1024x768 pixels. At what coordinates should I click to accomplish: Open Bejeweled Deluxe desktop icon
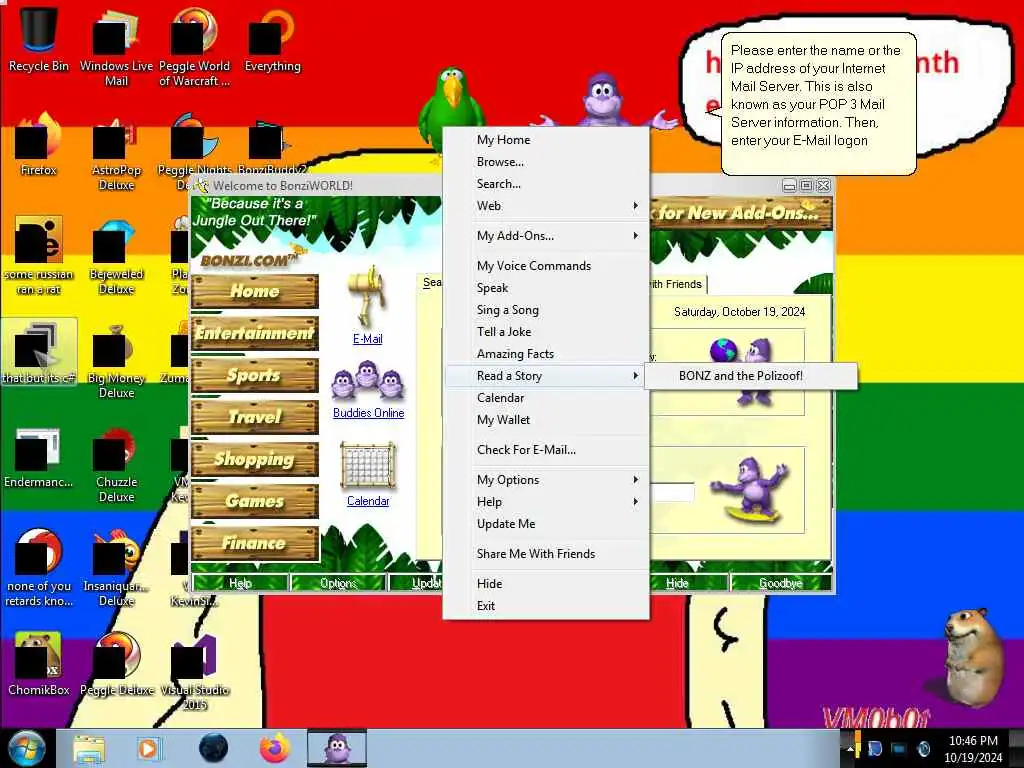[x=116, y=256]
